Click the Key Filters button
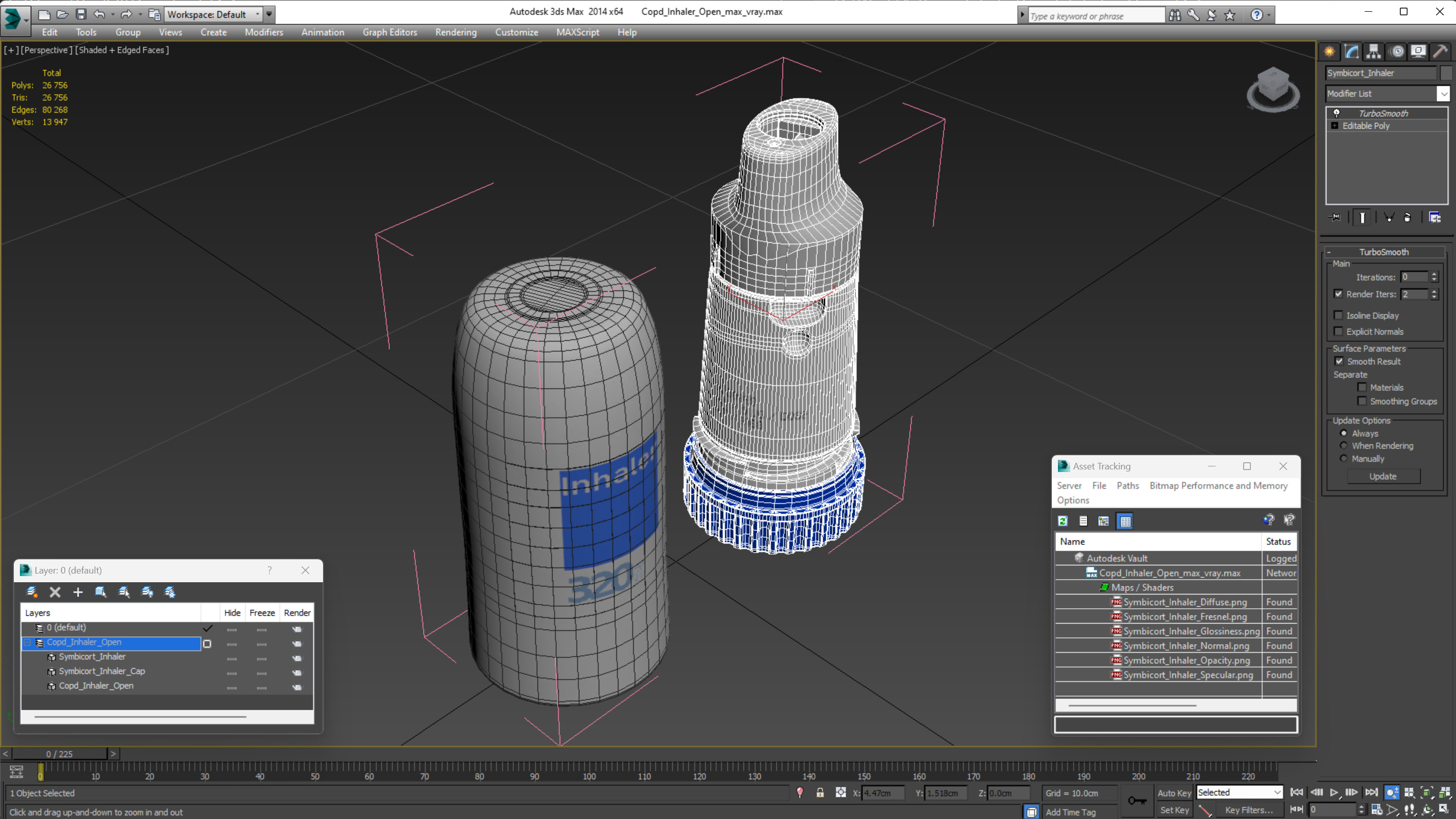 (x=1249, y=810)
